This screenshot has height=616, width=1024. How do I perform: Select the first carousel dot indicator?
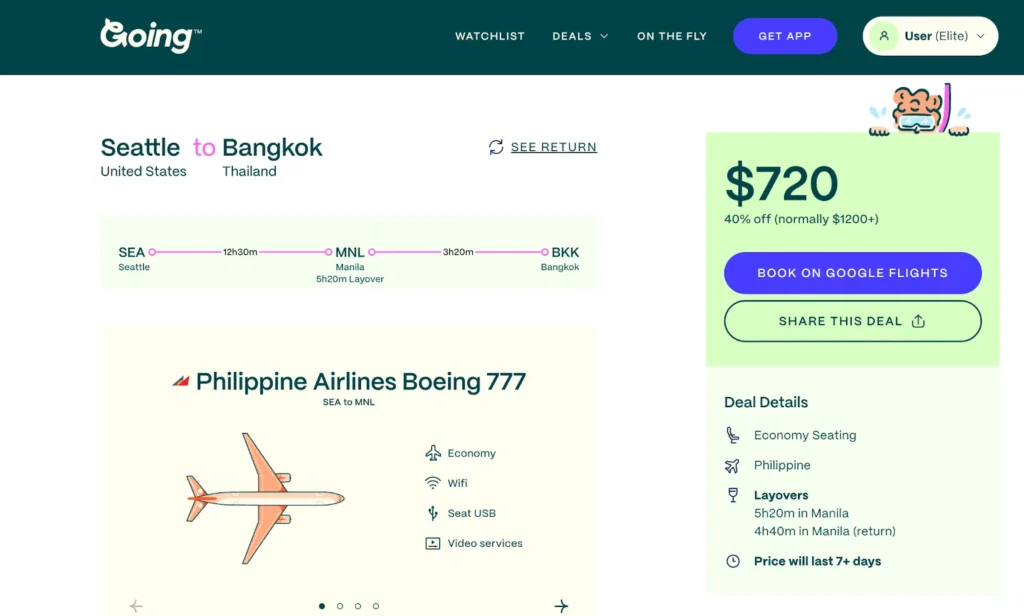click(322, 605)
